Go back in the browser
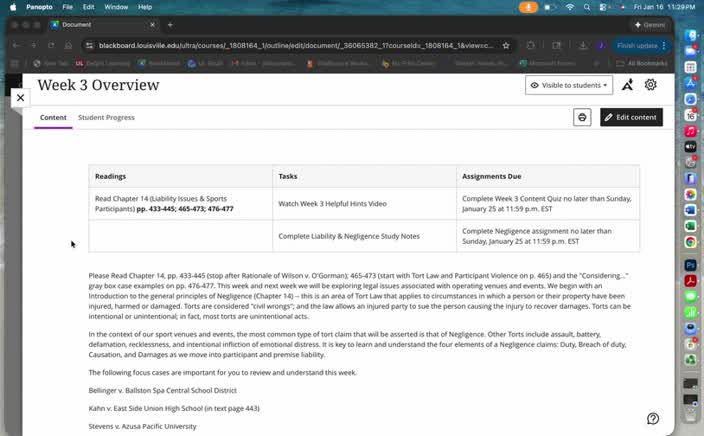Image resolution: width=704 pixels, height=436 pixels. (17, 45)
